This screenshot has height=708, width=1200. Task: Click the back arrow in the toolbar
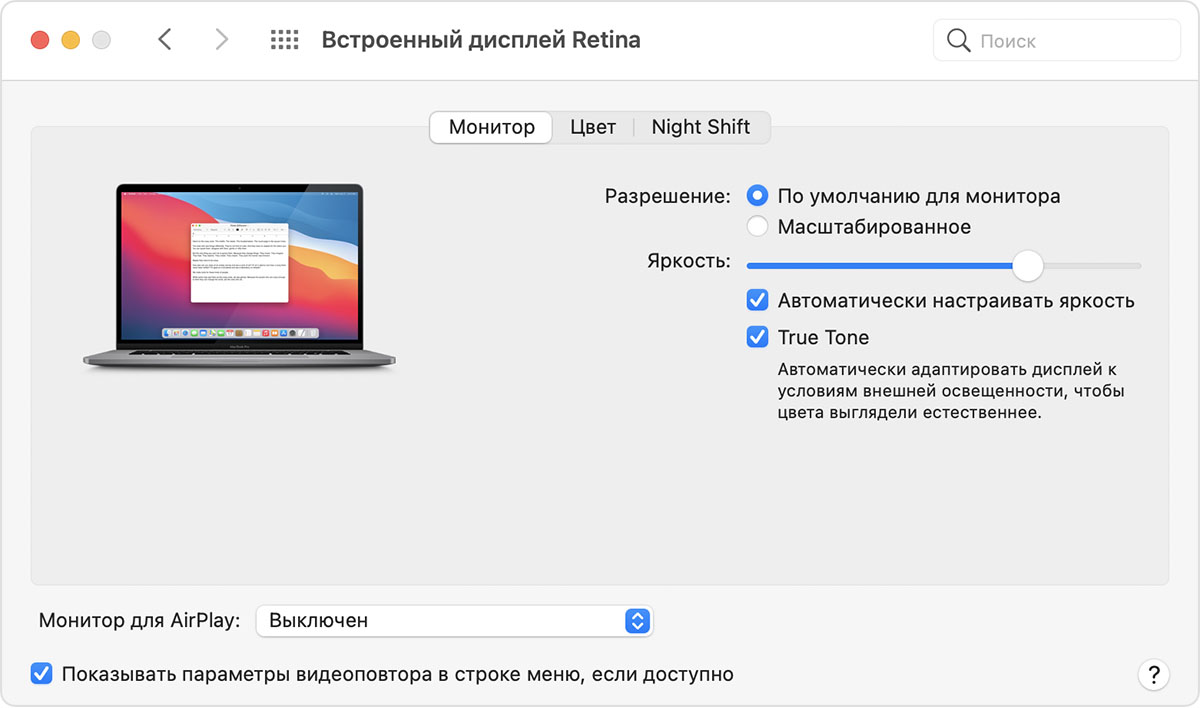point(166,40)
